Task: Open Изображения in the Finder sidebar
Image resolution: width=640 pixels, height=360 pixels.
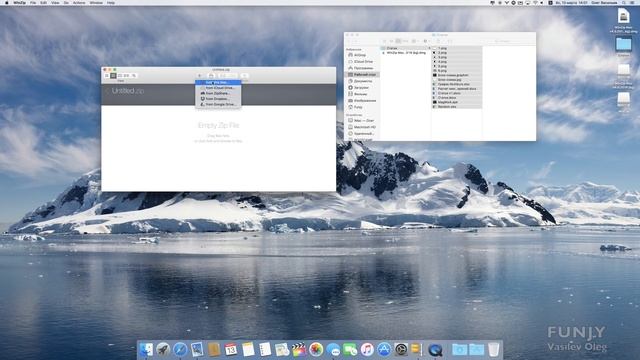Action: pos(363,101)
